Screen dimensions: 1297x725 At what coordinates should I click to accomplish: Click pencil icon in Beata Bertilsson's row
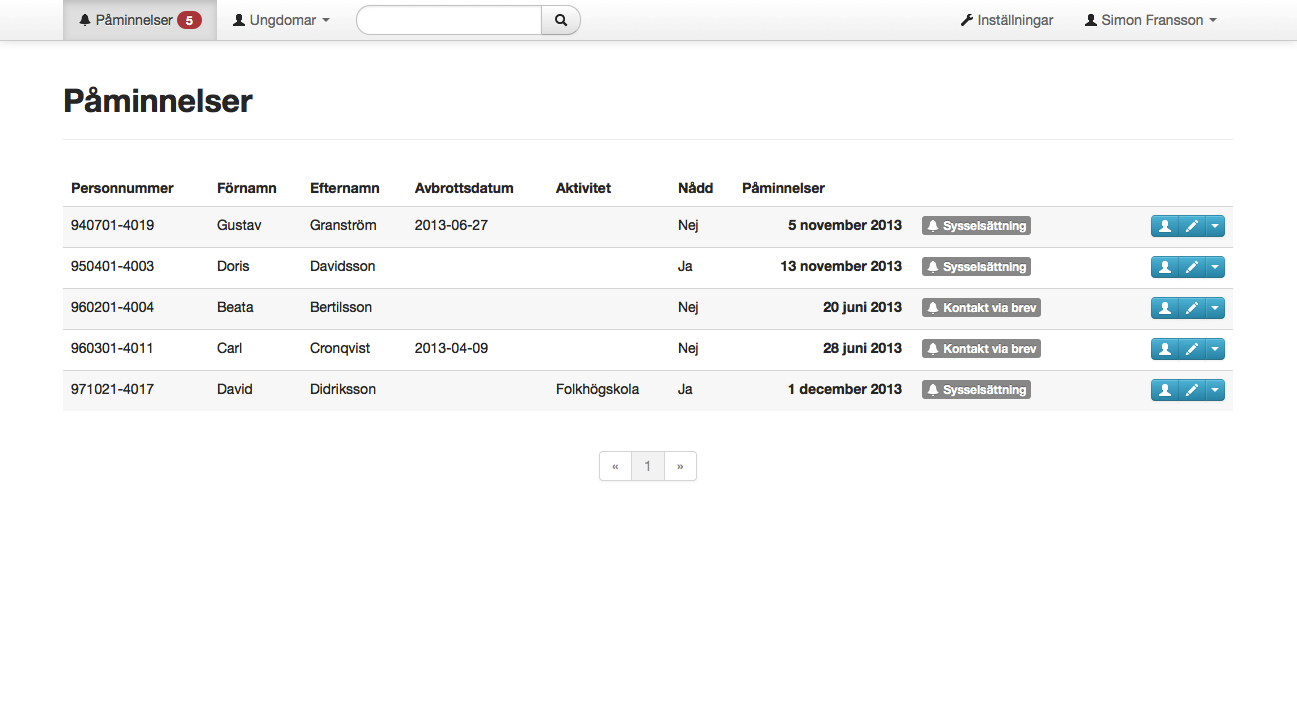pos(1191,308)
